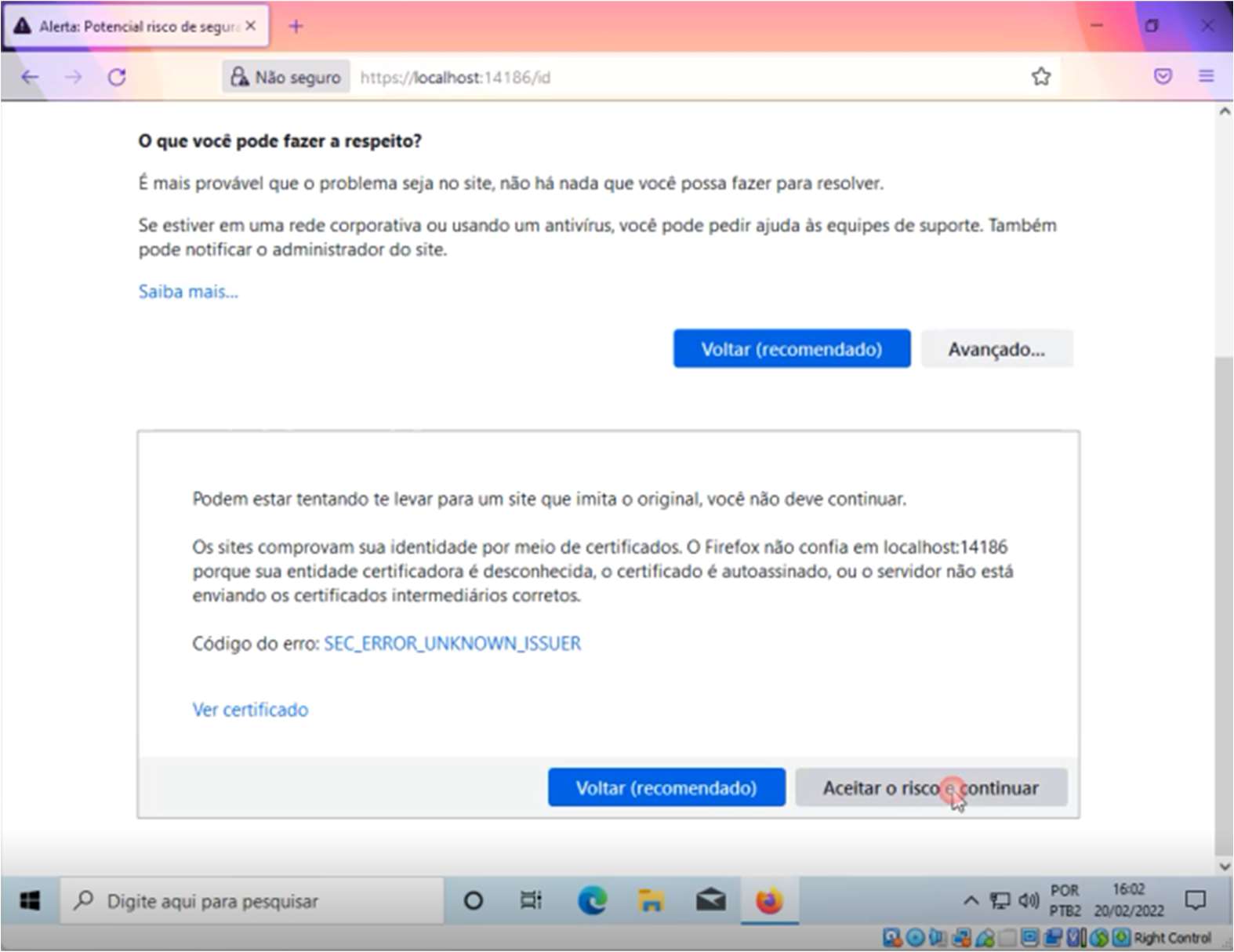
Task: Click the upper 'Voltar (recomendado)' button
Action: click(792, 349)
